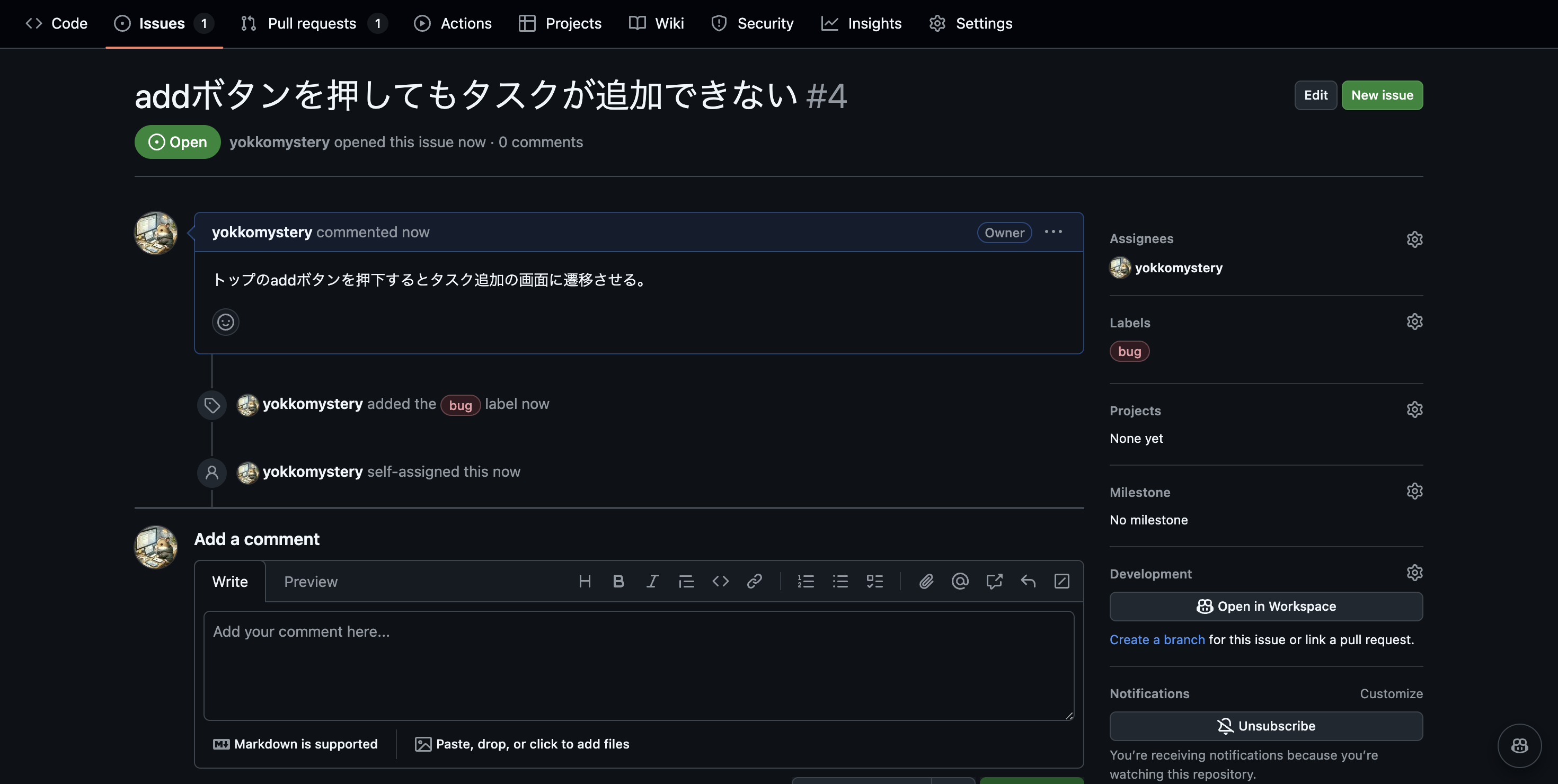Click the New issue button
1558x784 pixels.
pos(1382,95)
